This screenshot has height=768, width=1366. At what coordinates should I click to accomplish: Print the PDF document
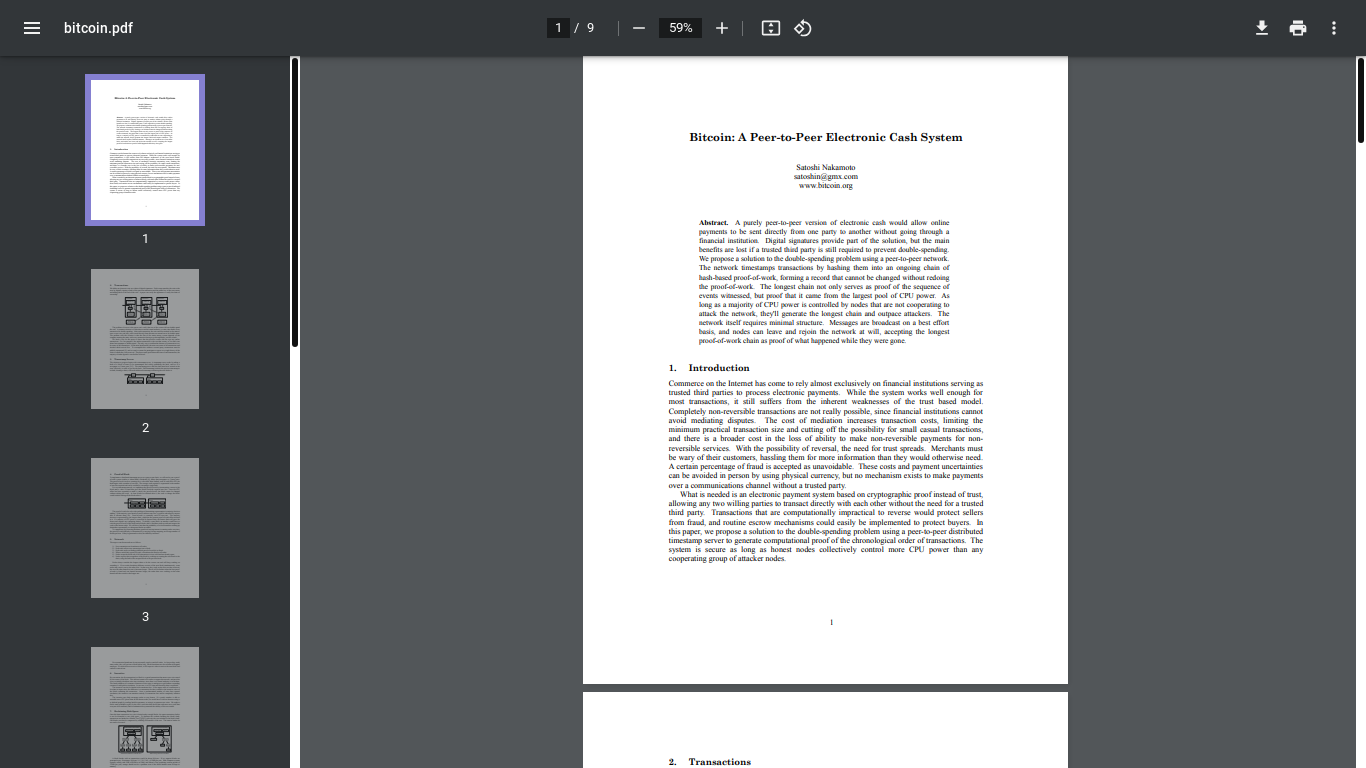click(1298, 28)
